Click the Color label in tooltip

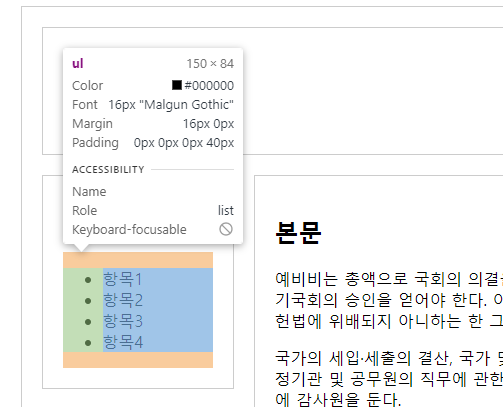click(x=87, y=86)
